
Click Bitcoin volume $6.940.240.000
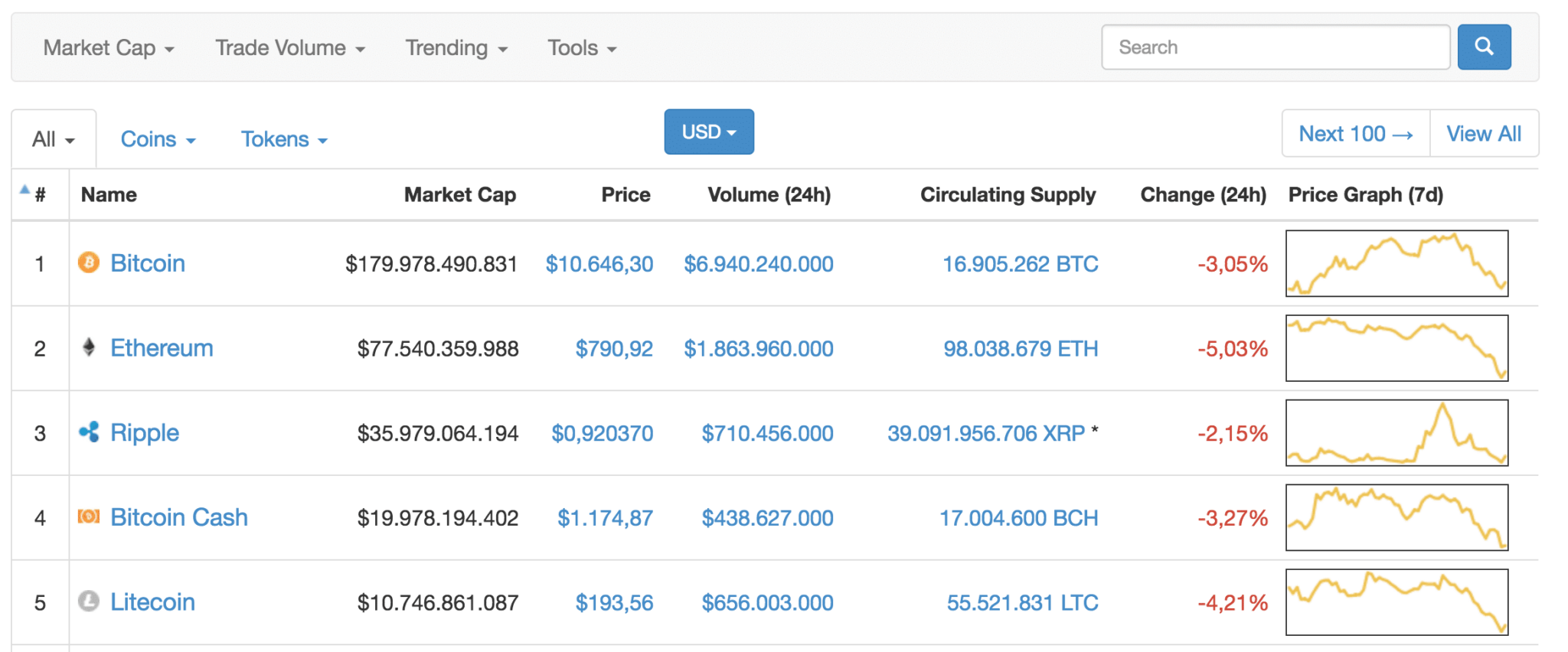coord(759,264)
